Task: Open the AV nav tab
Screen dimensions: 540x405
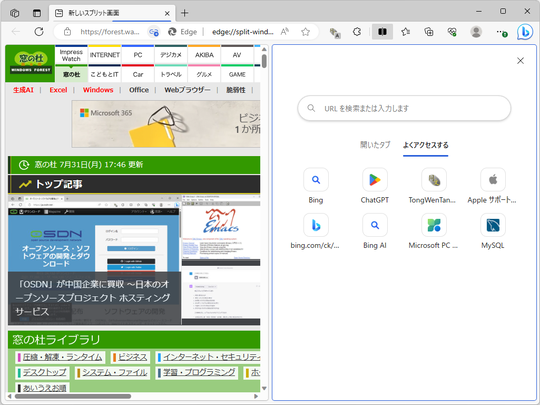Action: (x=237, y=55)
